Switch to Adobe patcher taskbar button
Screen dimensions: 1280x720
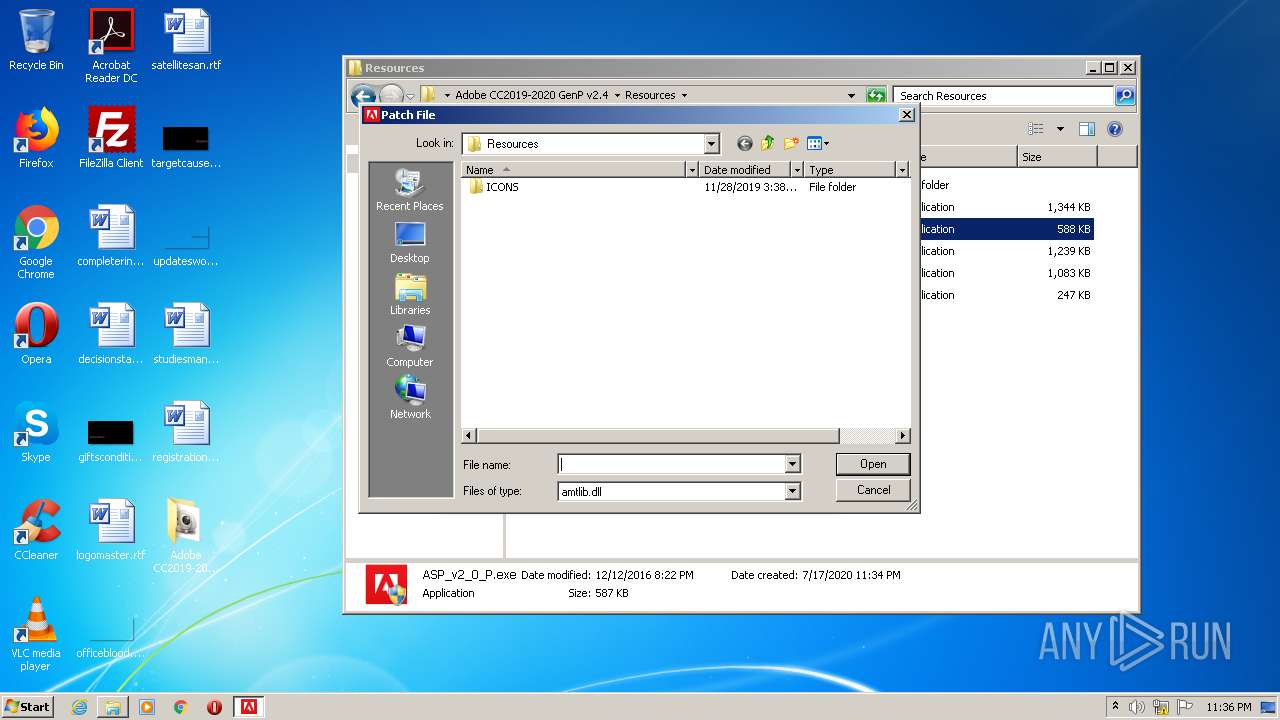(x=249, y=707)
